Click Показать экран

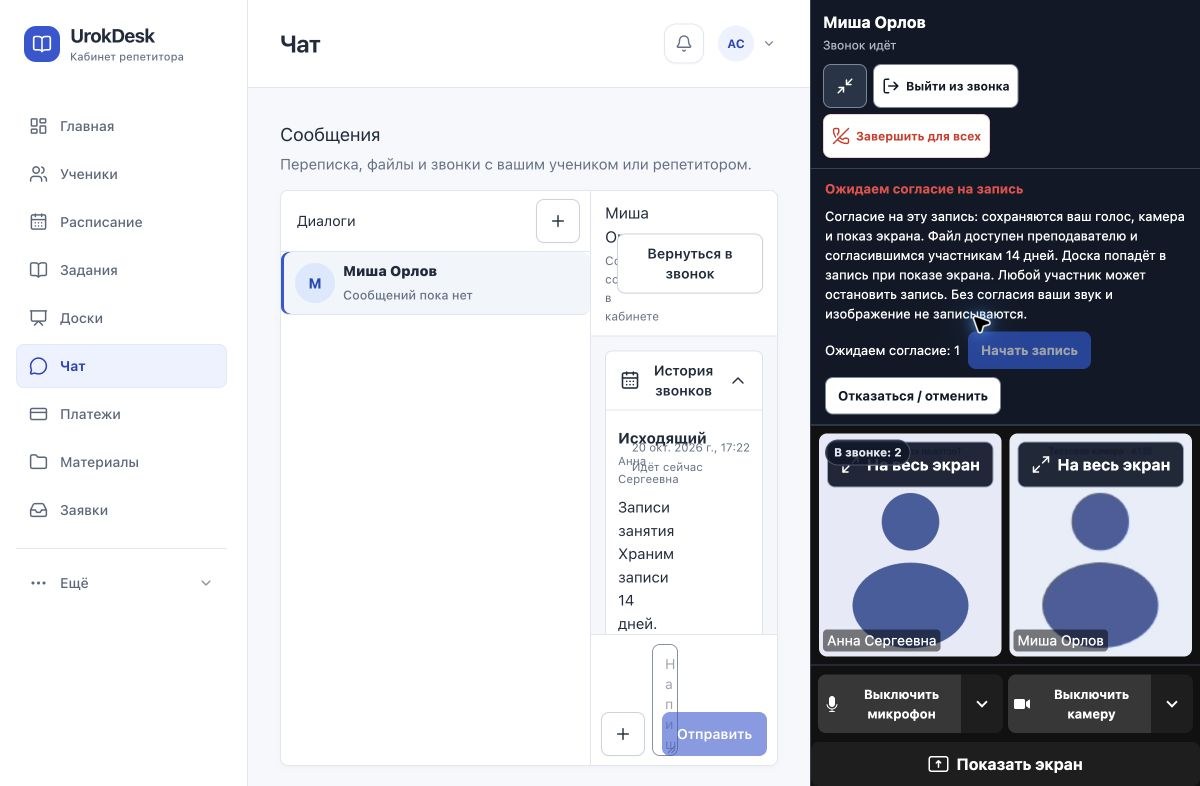(x=1005, y=764)
